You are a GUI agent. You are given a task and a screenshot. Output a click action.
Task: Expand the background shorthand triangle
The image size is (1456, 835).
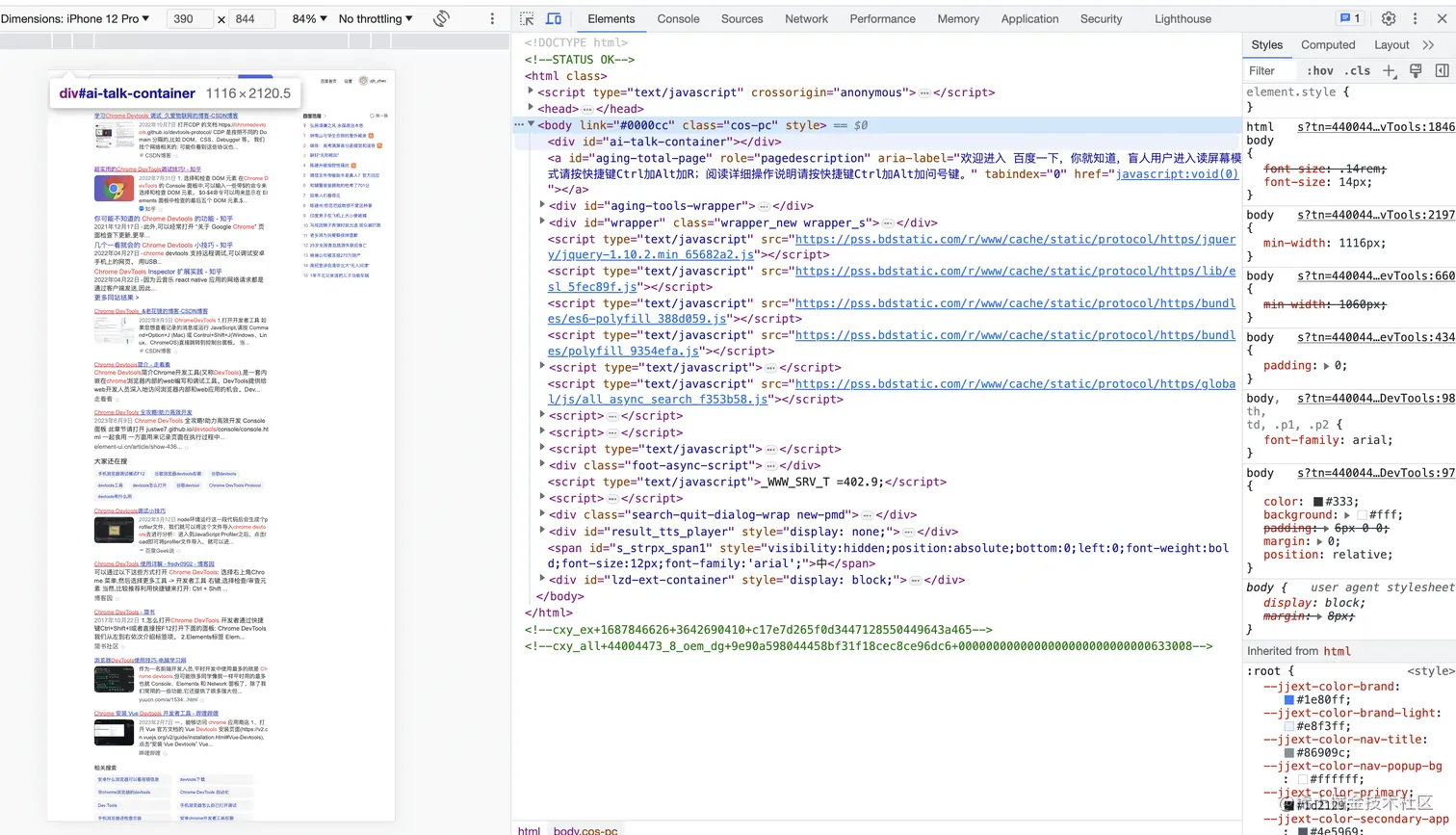click(1347, 515)
